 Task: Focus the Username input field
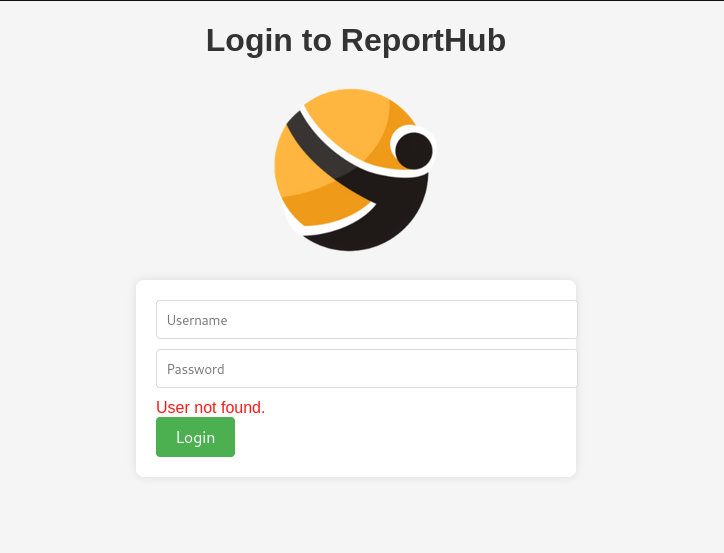[367, 319]
